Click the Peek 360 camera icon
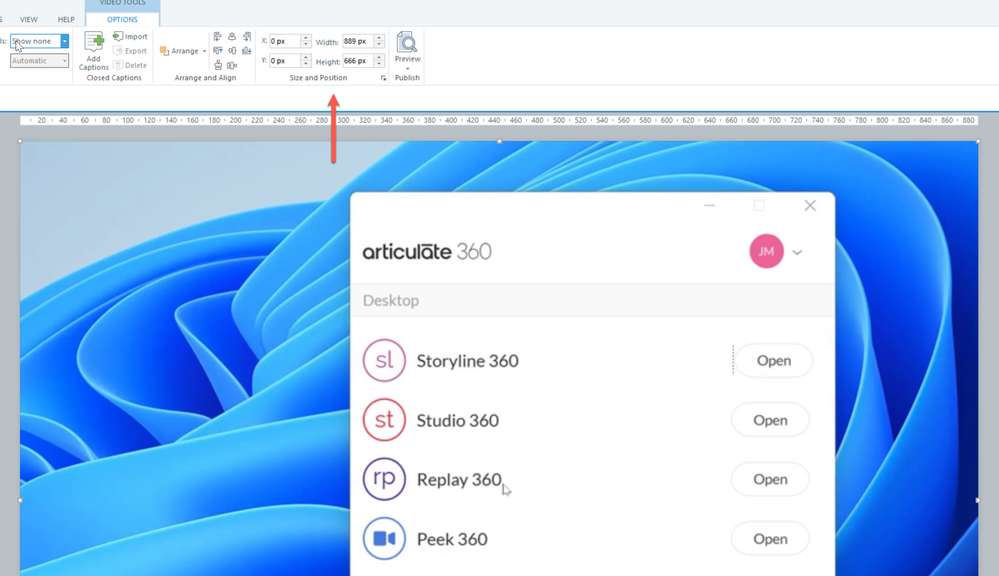 tap(384, 538)
